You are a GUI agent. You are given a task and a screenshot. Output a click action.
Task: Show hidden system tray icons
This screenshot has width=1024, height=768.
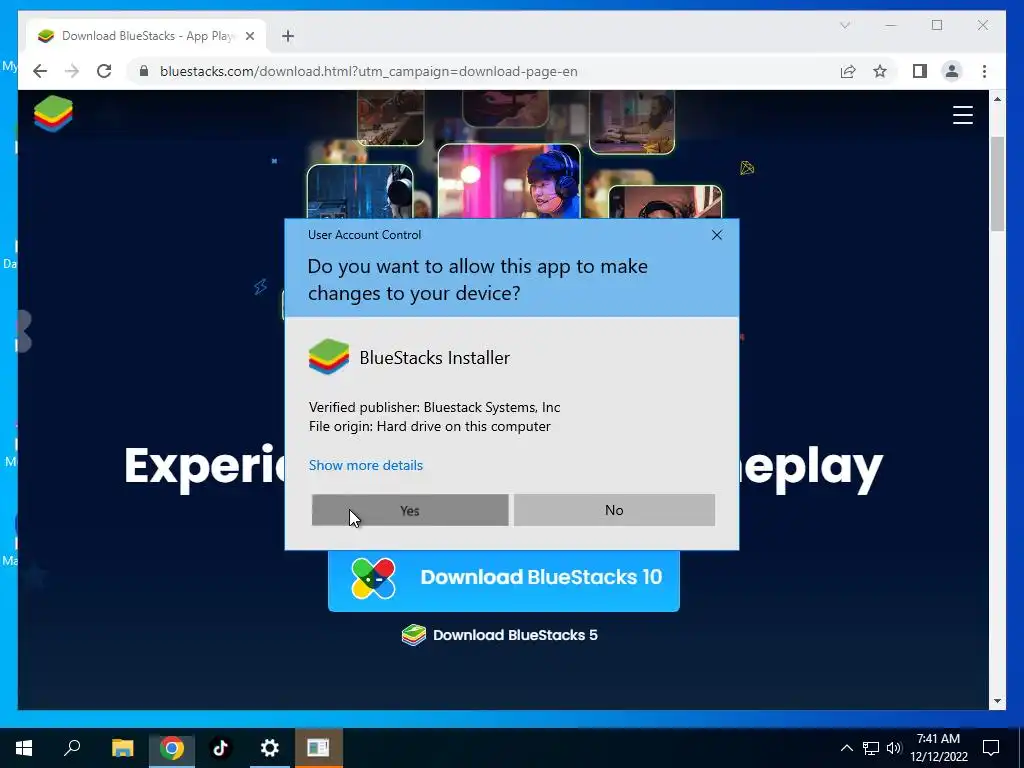[x=846, y=748]
